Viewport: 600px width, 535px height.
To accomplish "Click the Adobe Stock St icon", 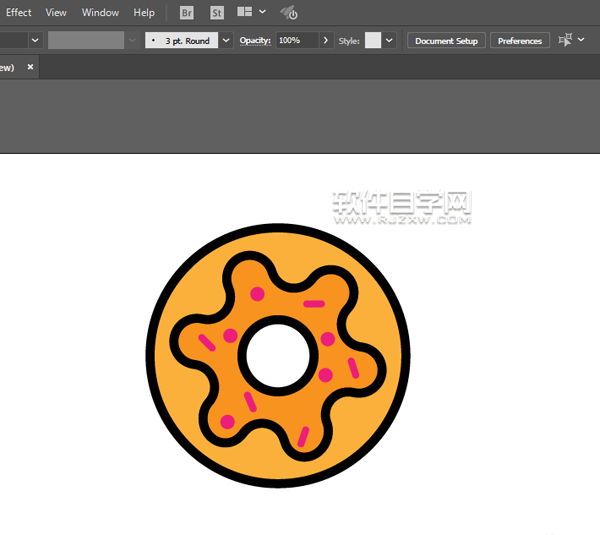I will [x=218, y=13].
